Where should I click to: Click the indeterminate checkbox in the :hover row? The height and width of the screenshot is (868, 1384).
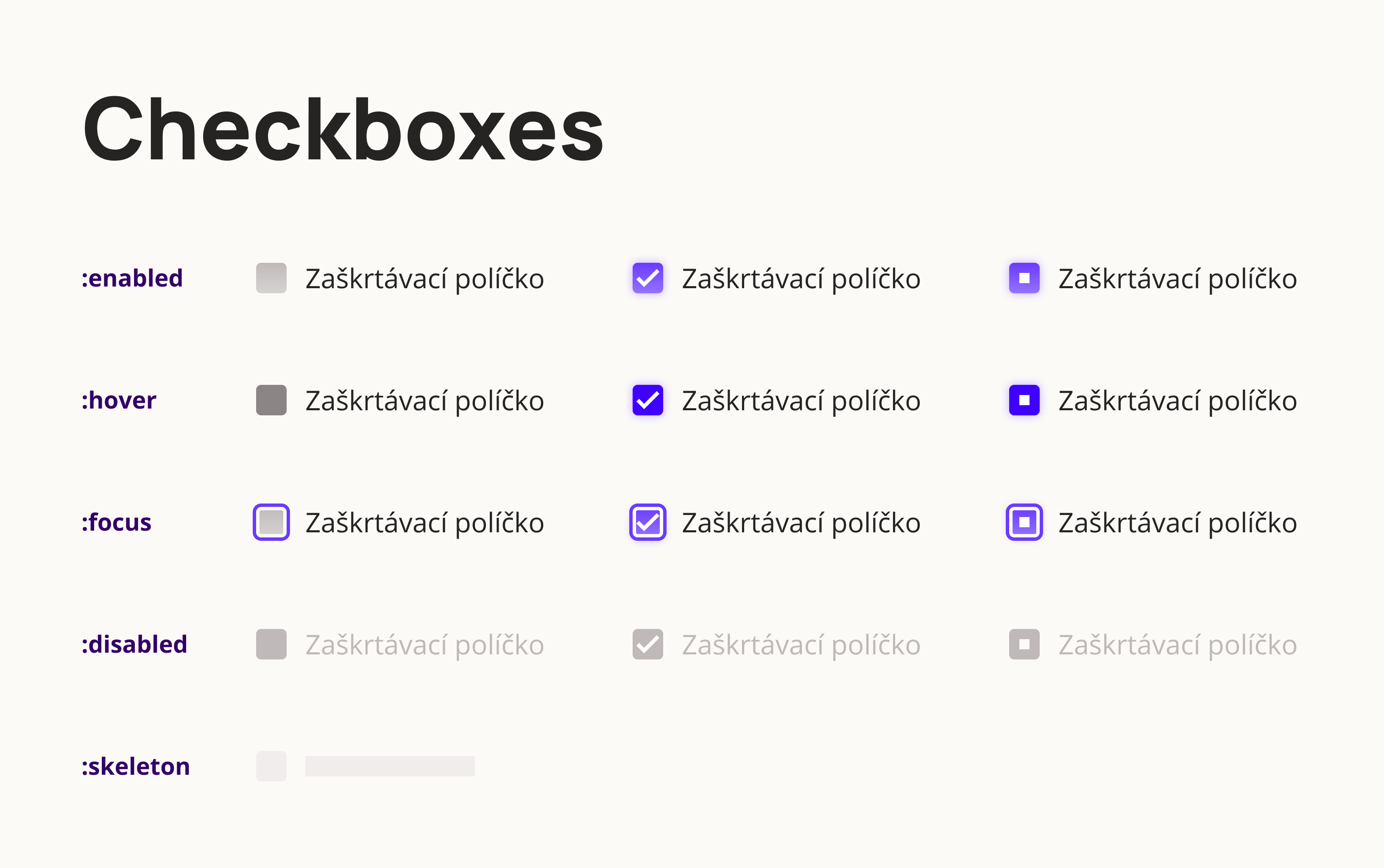[x=1024, y=400]
